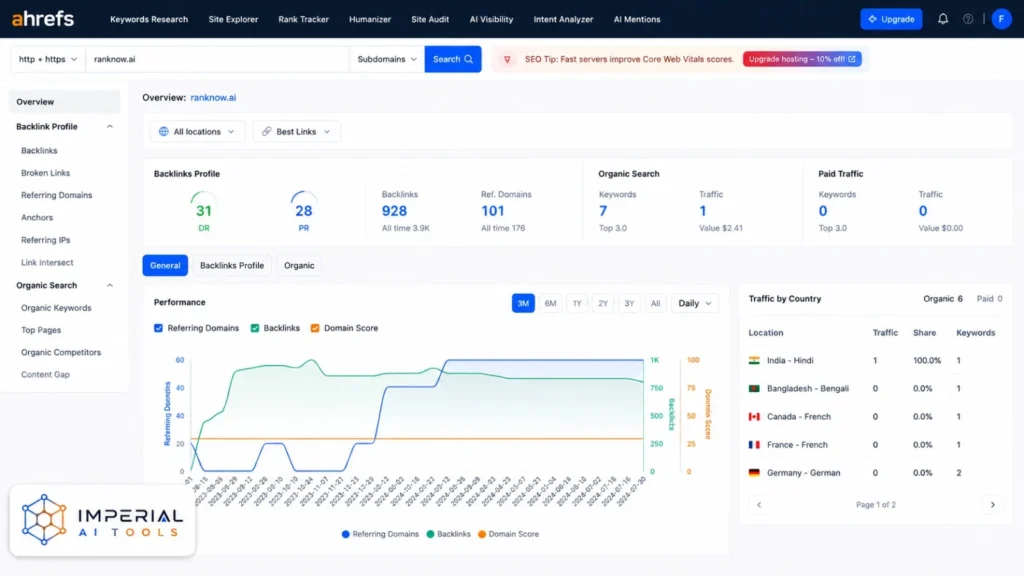This screenshot has height=576, width=1024.
Task: Open Site Explorer menu
Action: 233,19
